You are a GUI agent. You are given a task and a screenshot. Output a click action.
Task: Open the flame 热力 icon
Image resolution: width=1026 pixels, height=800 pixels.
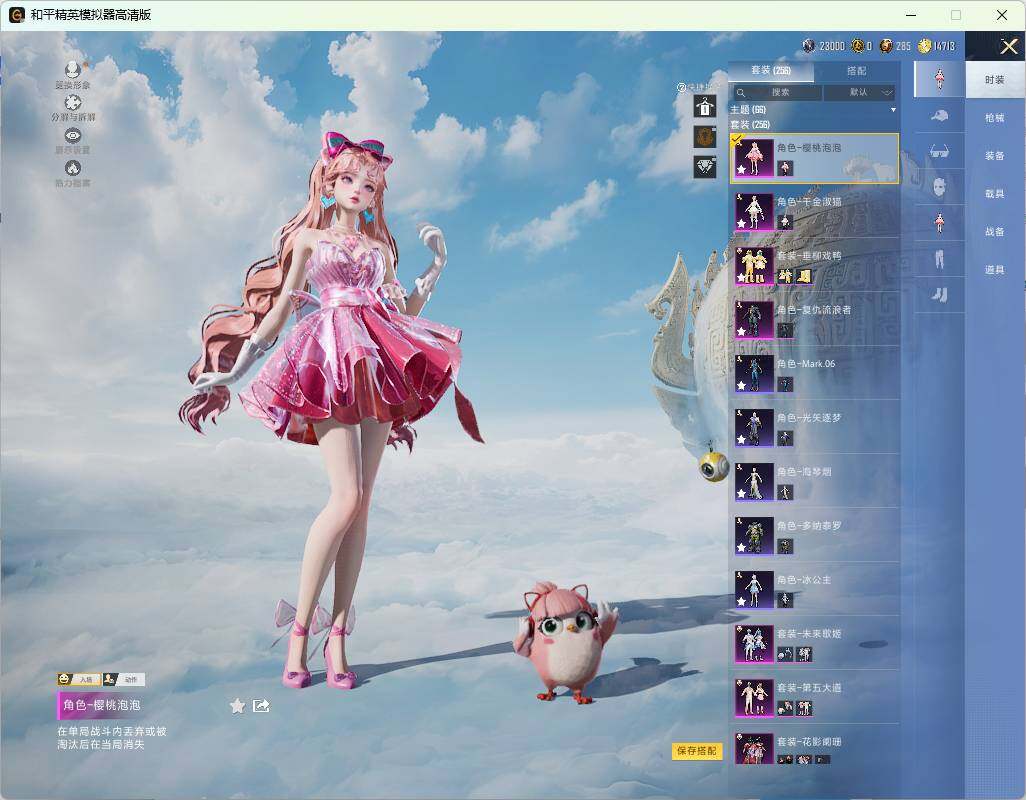click(x=73, y=168)
